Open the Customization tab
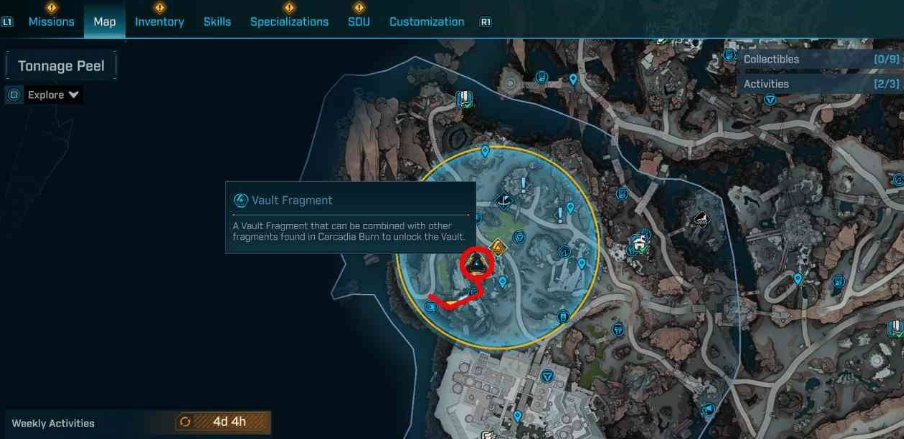Screen dimensions: 904x439 pos(427,22)
